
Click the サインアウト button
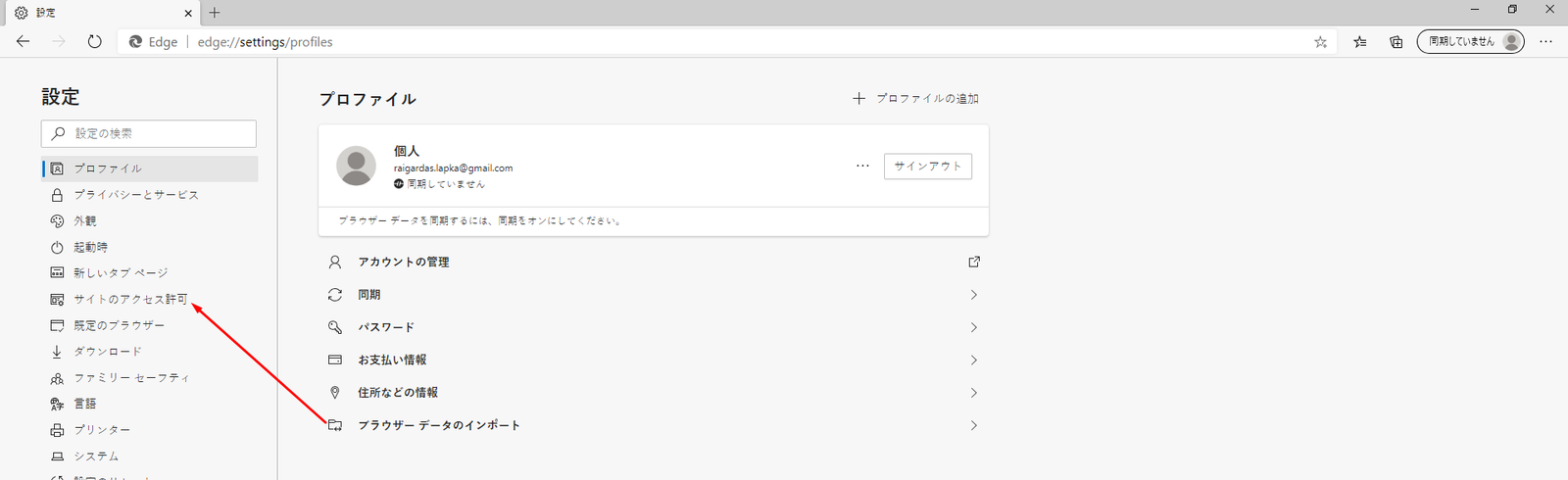[927, 167]
